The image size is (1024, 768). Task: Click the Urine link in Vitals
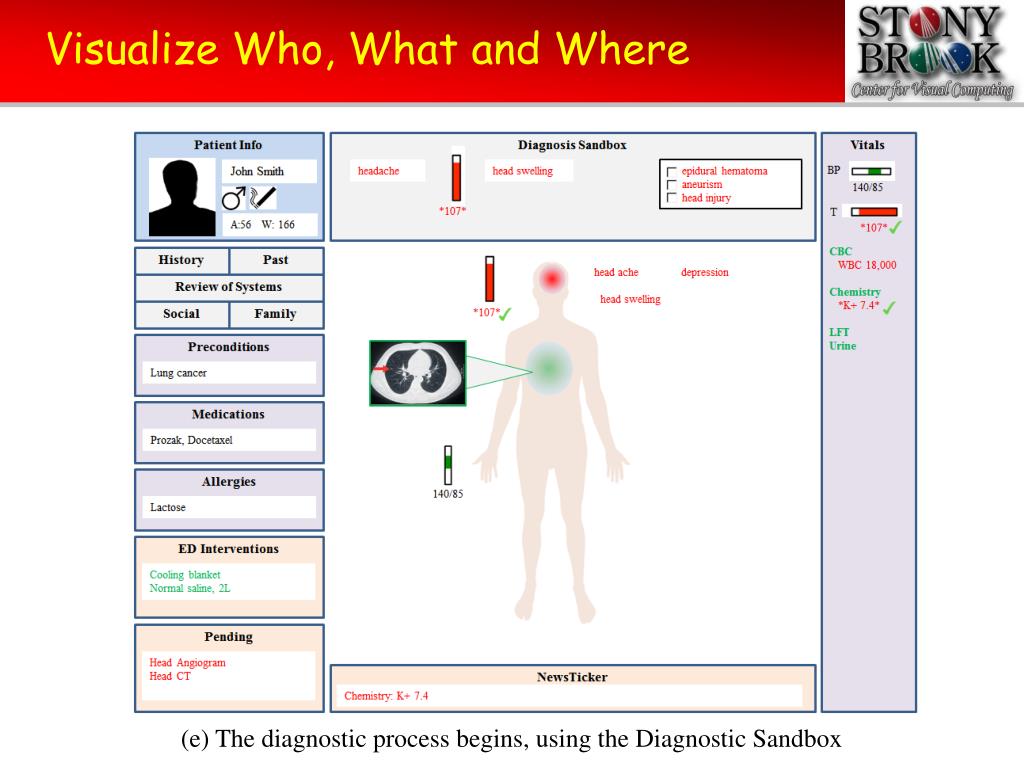[842, 346]
